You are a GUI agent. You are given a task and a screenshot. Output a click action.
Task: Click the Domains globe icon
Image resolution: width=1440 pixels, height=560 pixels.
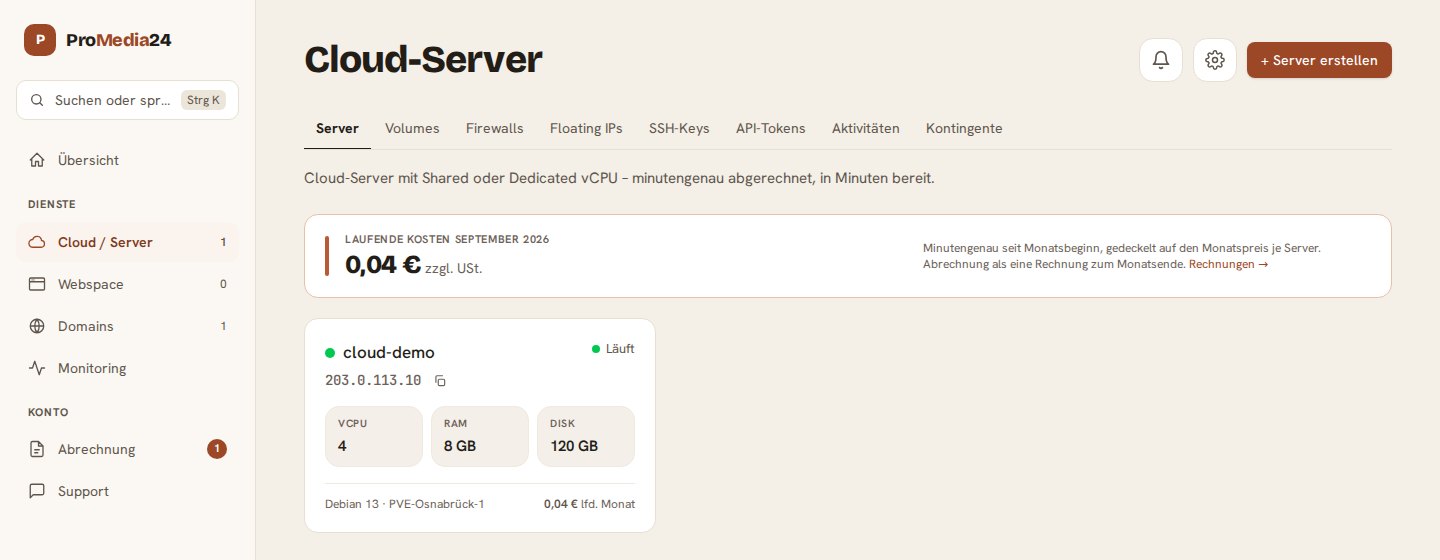[37, 326]
